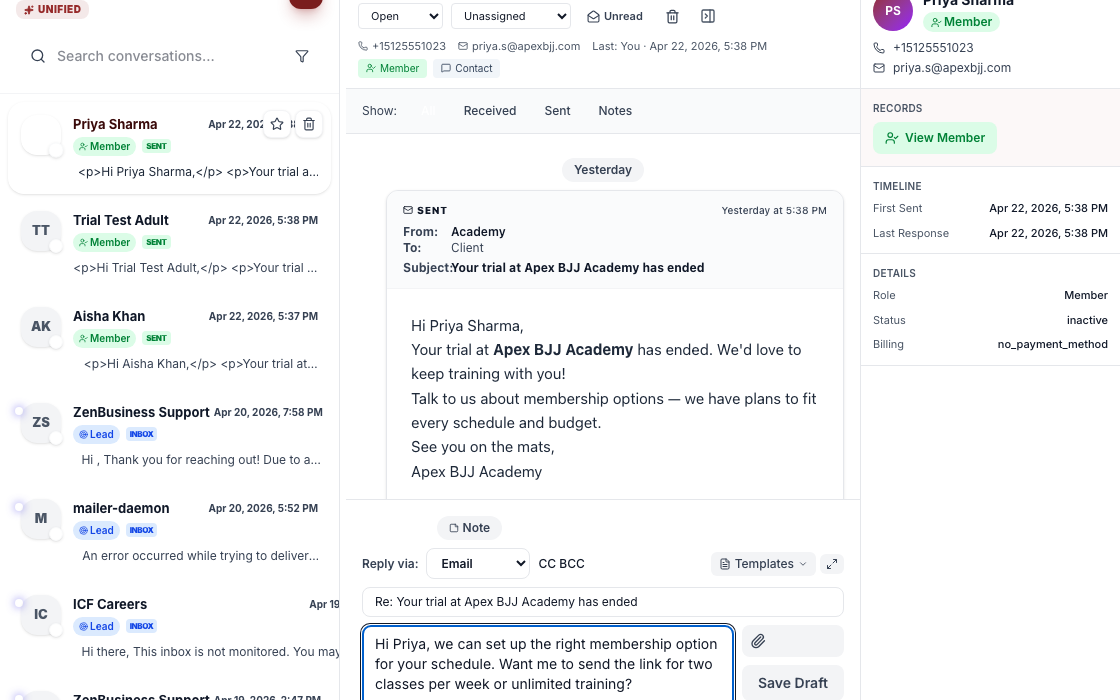Open the ICF Careers conversation

coord(169,628)
